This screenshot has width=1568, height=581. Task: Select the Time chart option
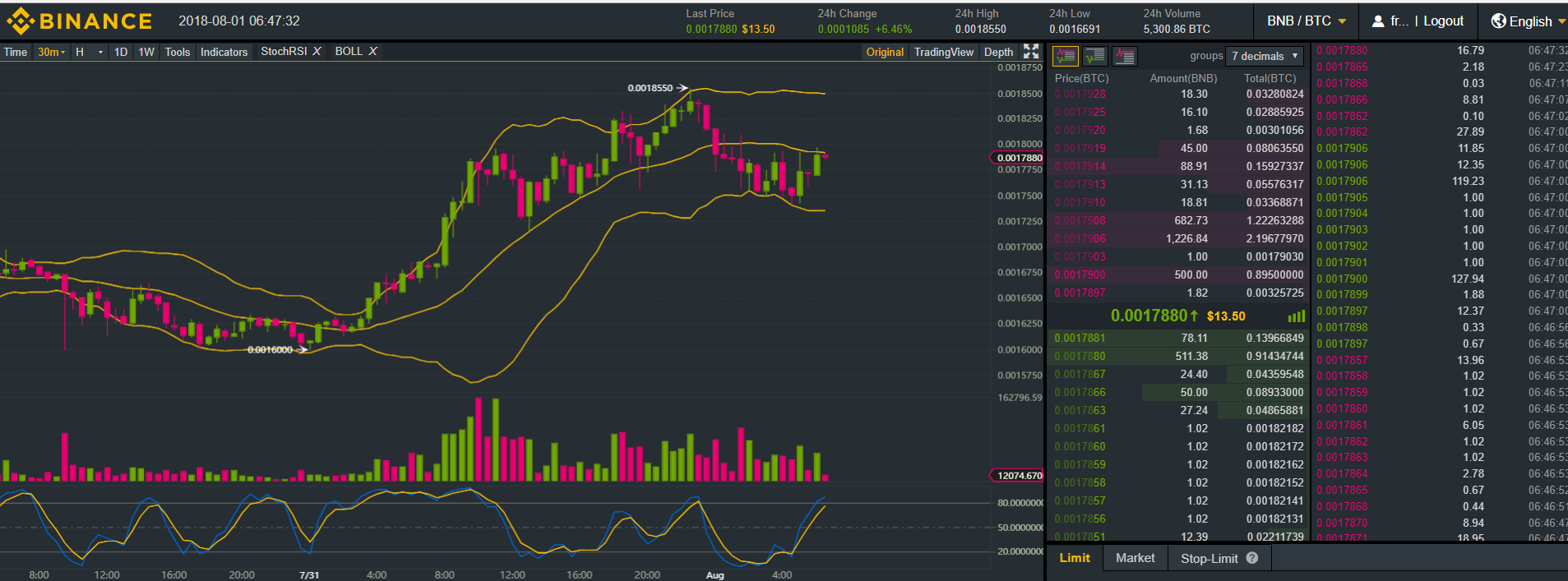point(16,52)
